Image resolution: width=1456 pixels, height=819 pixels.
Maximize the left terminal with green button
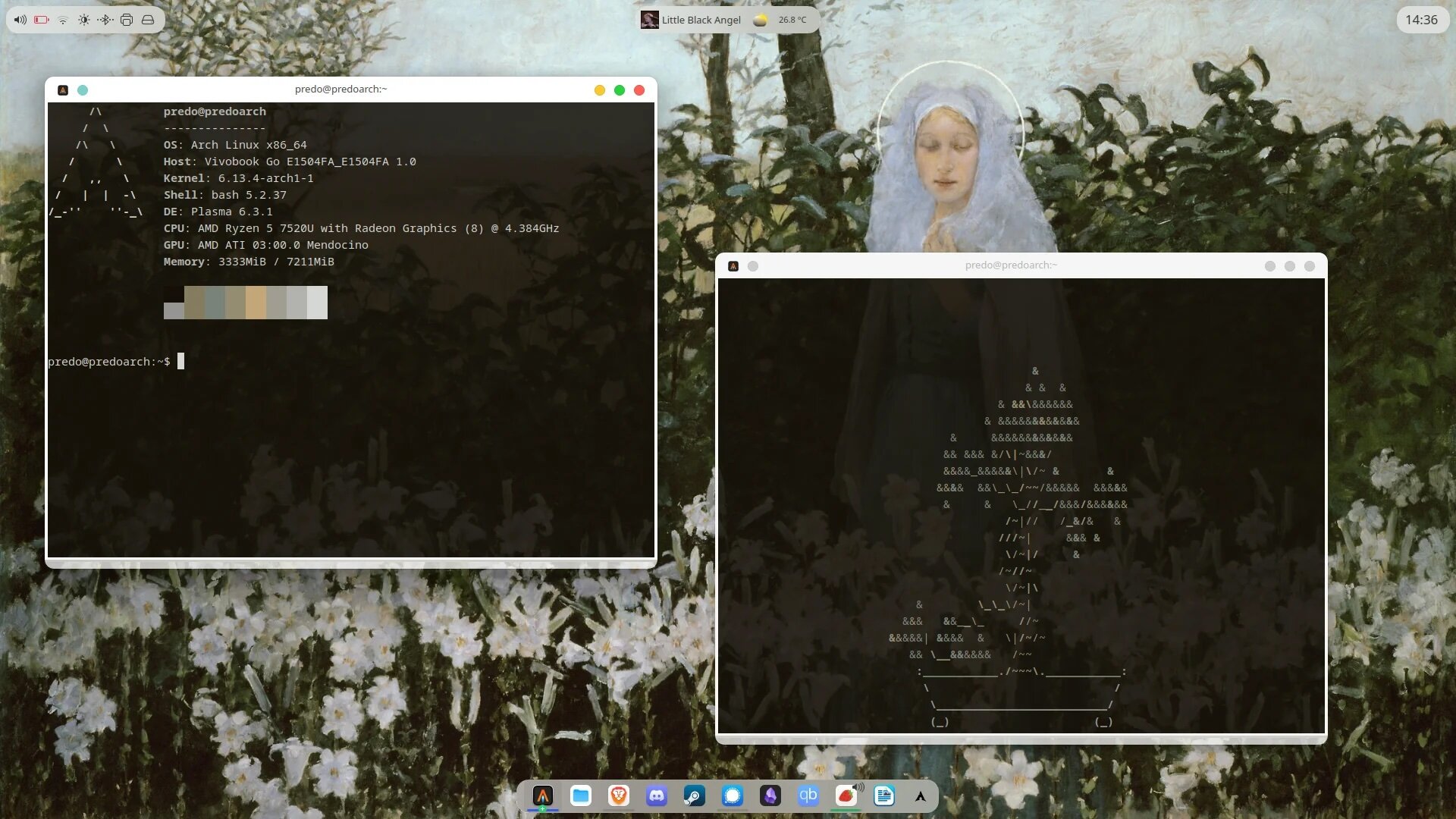pos(620,90)
